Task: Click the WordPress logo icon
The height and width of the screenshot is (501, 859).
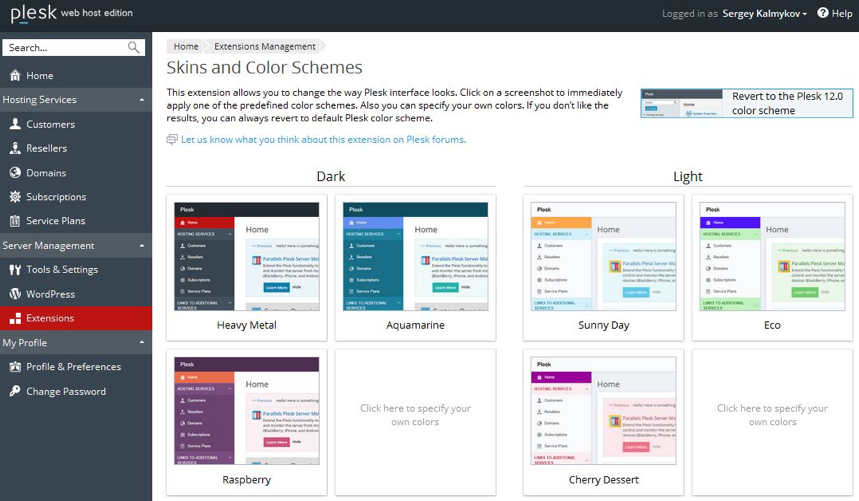Action: (x=15, y=293)
